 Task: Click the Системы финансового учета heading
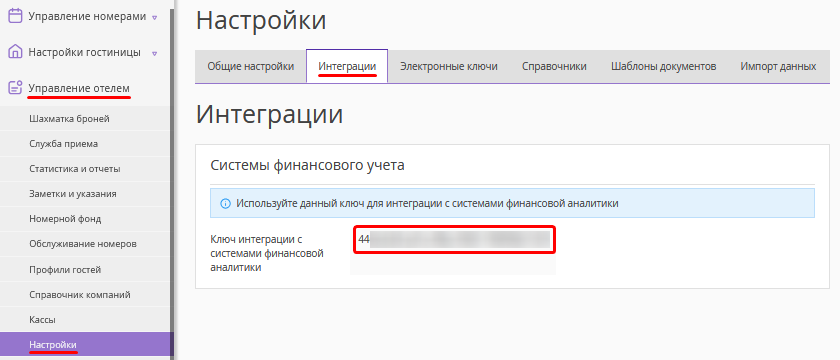(308, 165)
